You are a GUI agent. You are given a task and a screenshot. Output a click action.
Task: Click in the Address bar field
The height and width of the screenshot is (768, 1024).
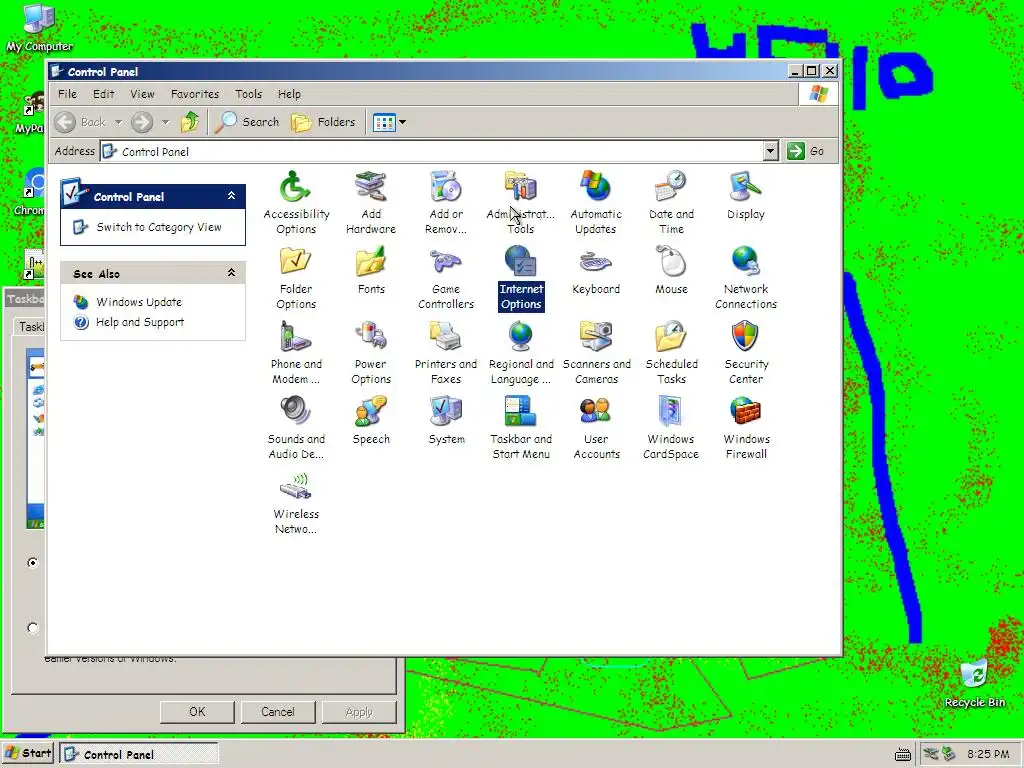(432, 152)
